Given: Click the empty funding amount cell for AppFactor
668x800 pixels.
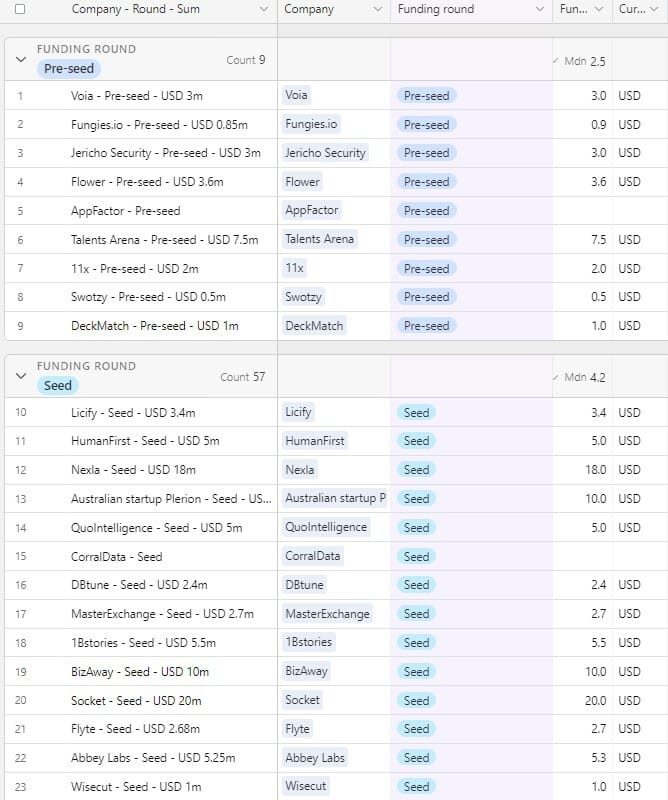Looking at the screenshot, I should [582, 211].
